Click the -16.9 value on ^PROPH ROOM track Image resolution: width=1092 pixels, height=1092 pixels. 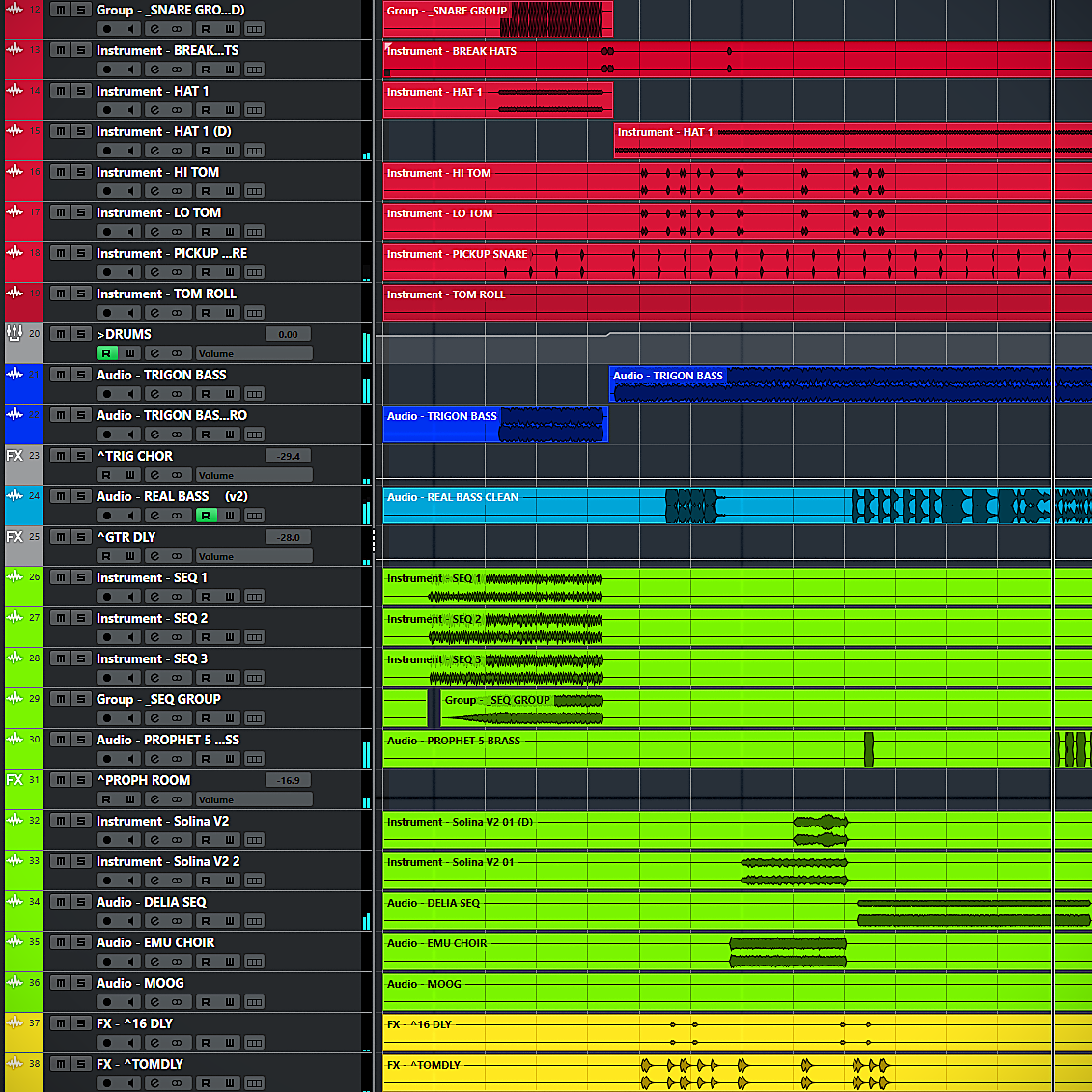(288, 779)
